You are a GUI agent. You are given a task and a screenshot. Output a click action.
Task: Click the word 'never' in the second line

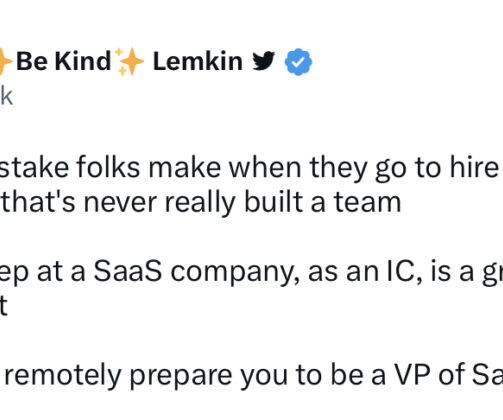click(120, 203)
